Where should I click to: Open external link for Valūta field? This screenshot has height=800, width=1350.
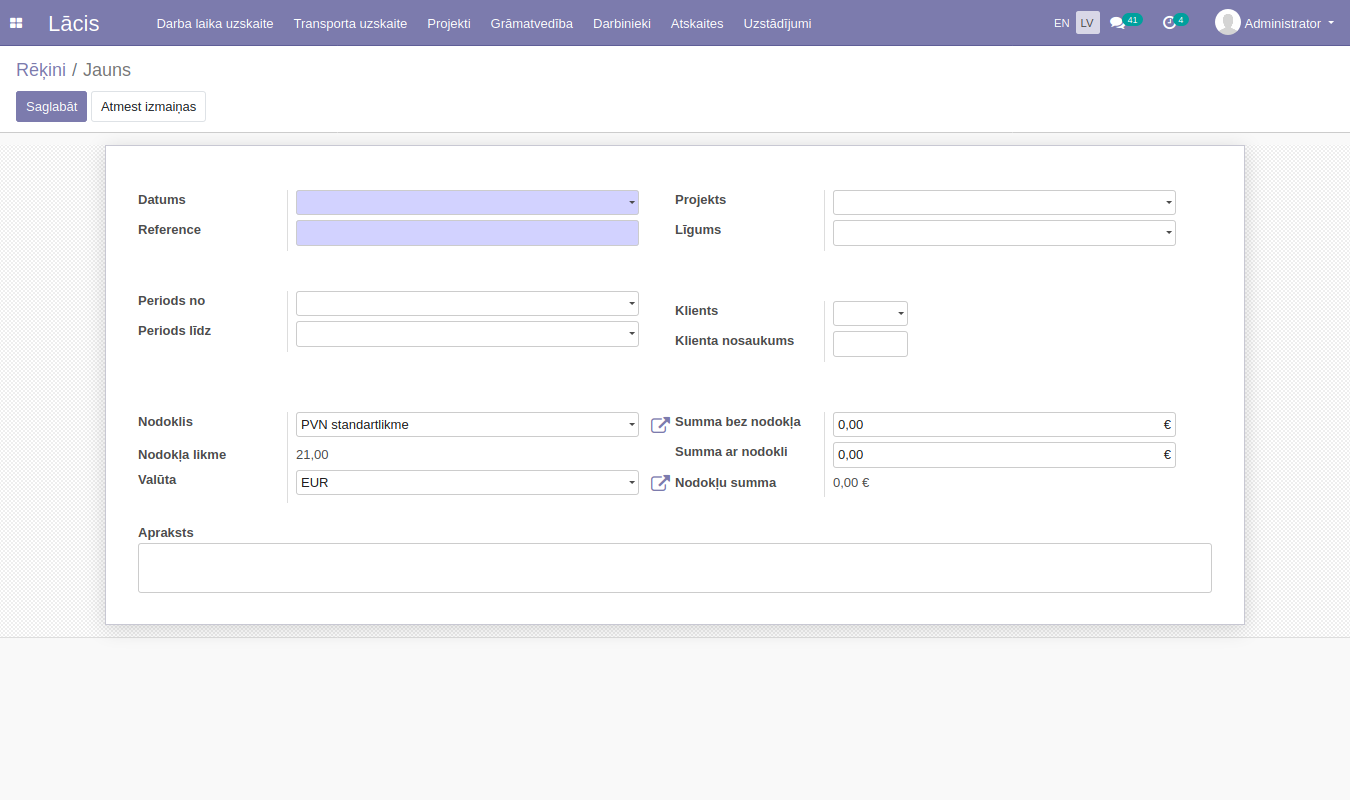pyautogui.click(x=660, y=483)
